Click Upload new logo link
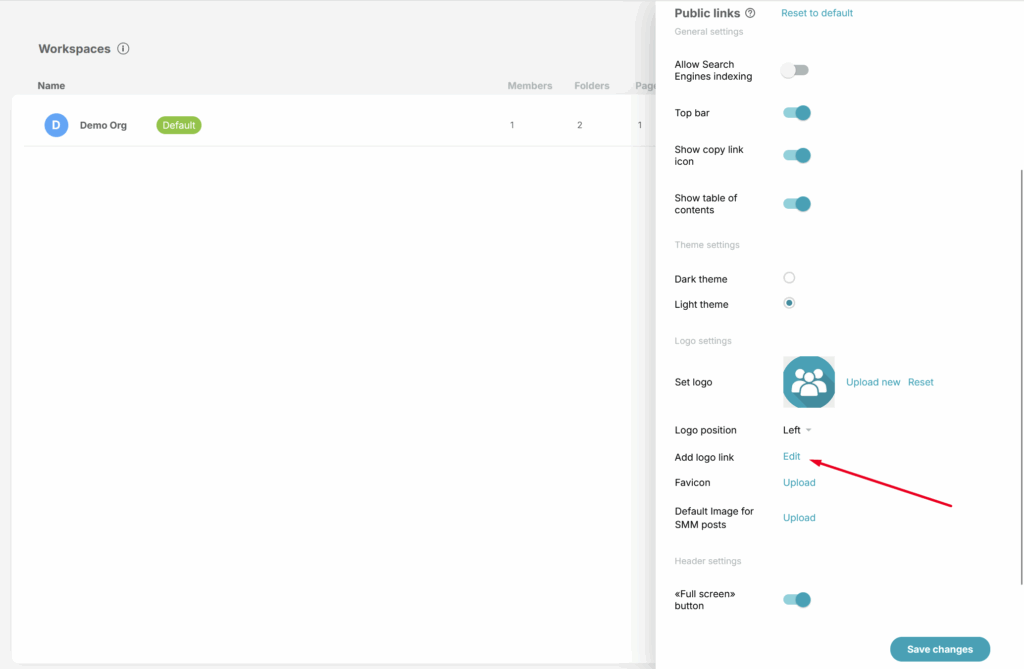Image resolution: width=1024 pixels, height=669 pixels. [873, 382]
